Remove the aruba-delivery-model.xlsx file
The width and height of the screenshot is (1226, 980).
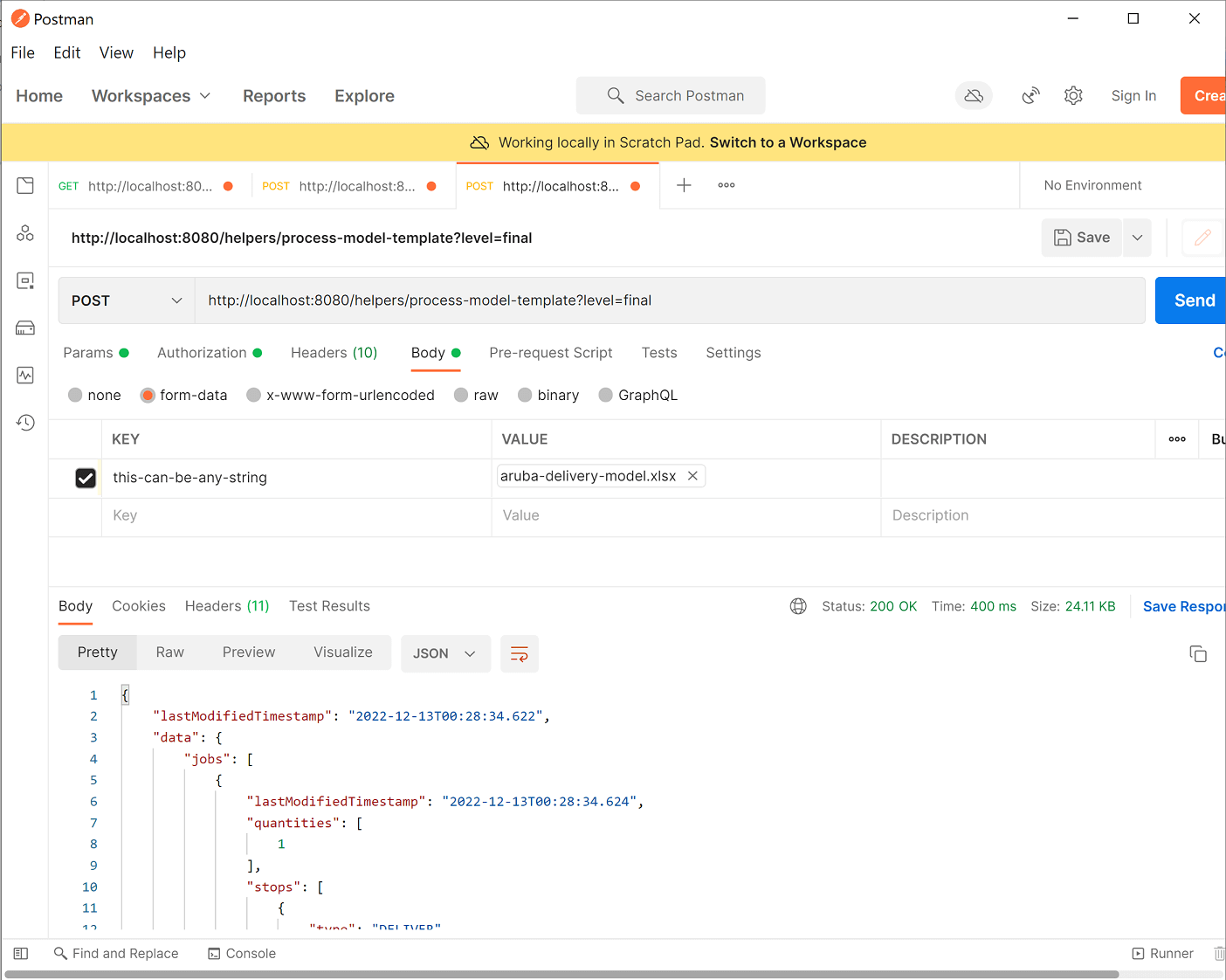click(x=692, y=476)
